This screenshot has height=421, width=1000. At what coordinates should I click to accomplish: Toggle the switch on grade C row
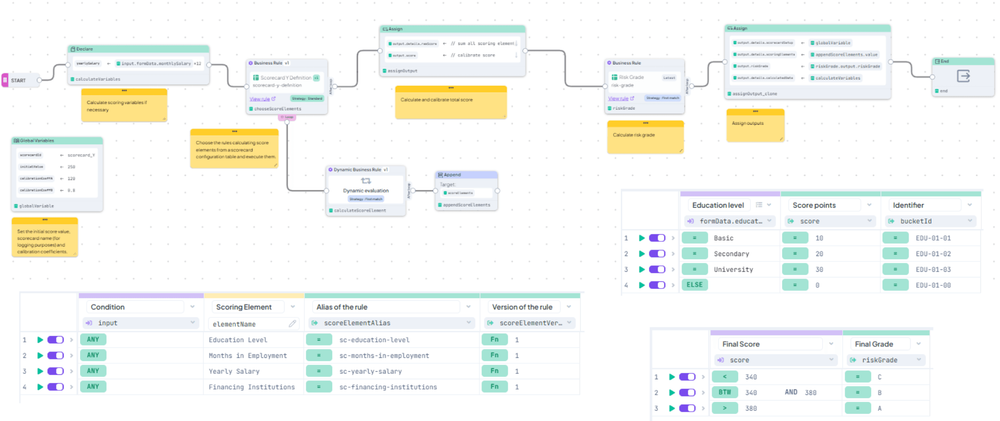coord(688,377)
